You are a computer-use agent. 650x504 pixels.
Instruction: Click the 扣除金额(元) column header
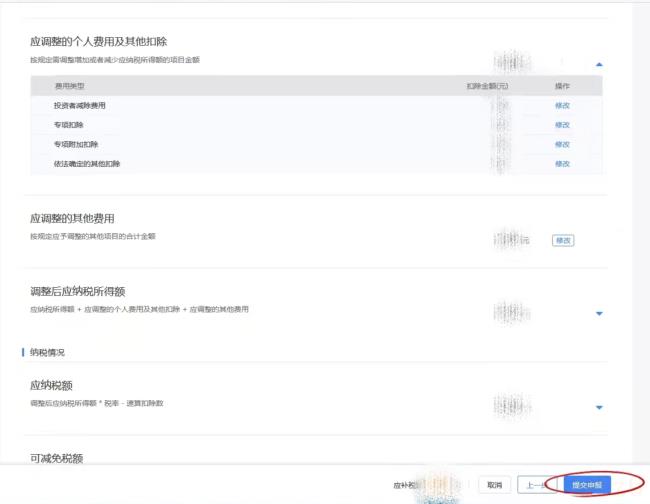pos(488,86)
